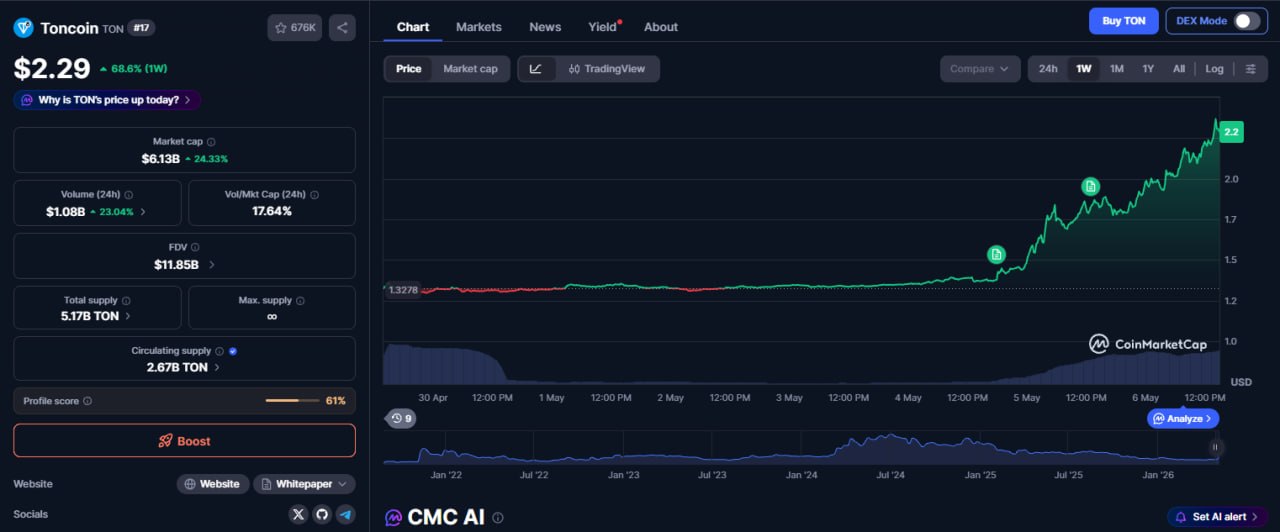Select 24h time range
The width and height of the screenshot is (1280, 532).
pyautogui.click(x=1048, y=69)
